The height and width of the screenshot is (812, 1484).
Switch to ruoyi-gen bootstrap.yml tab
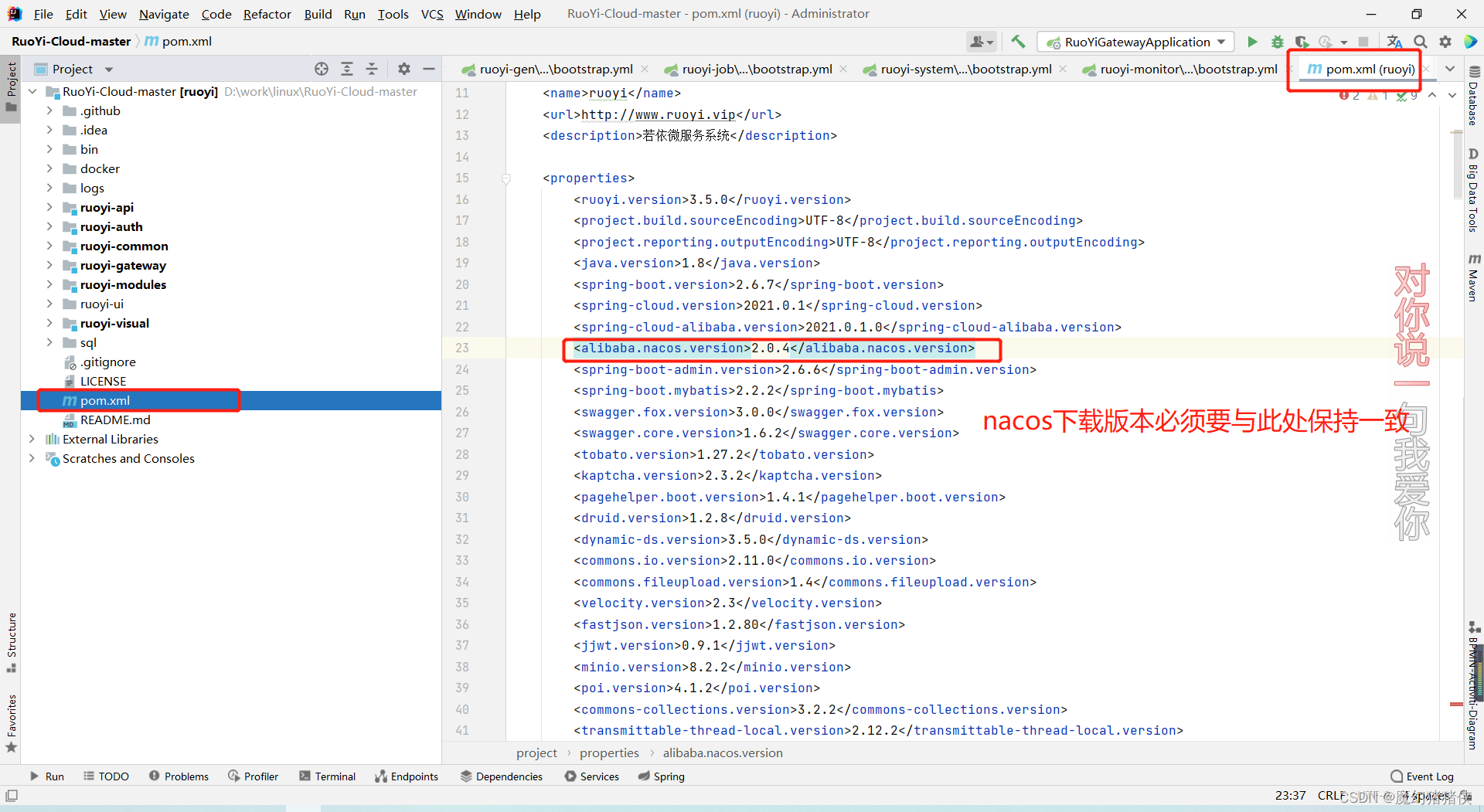tap(548, 69)
